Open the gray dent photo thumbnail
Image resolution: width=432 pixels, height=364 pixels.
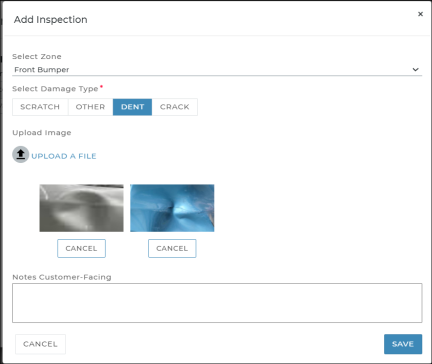coord(81,208)
